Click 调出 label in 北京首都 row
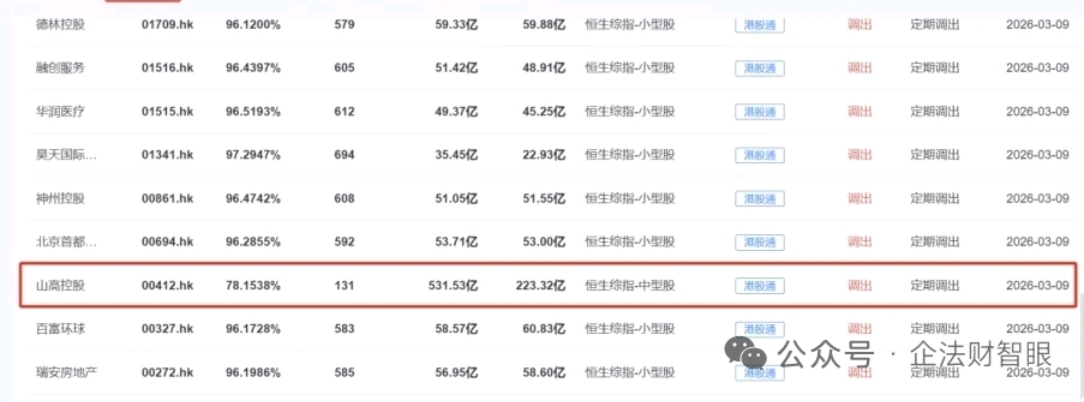Screen dimensions: 1084x402 [859, 241]
